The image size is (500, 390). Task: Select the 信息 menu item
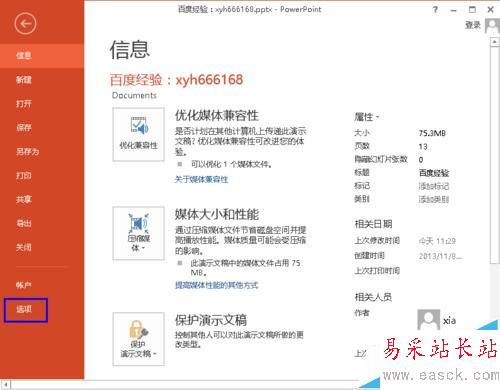(42, 56)
